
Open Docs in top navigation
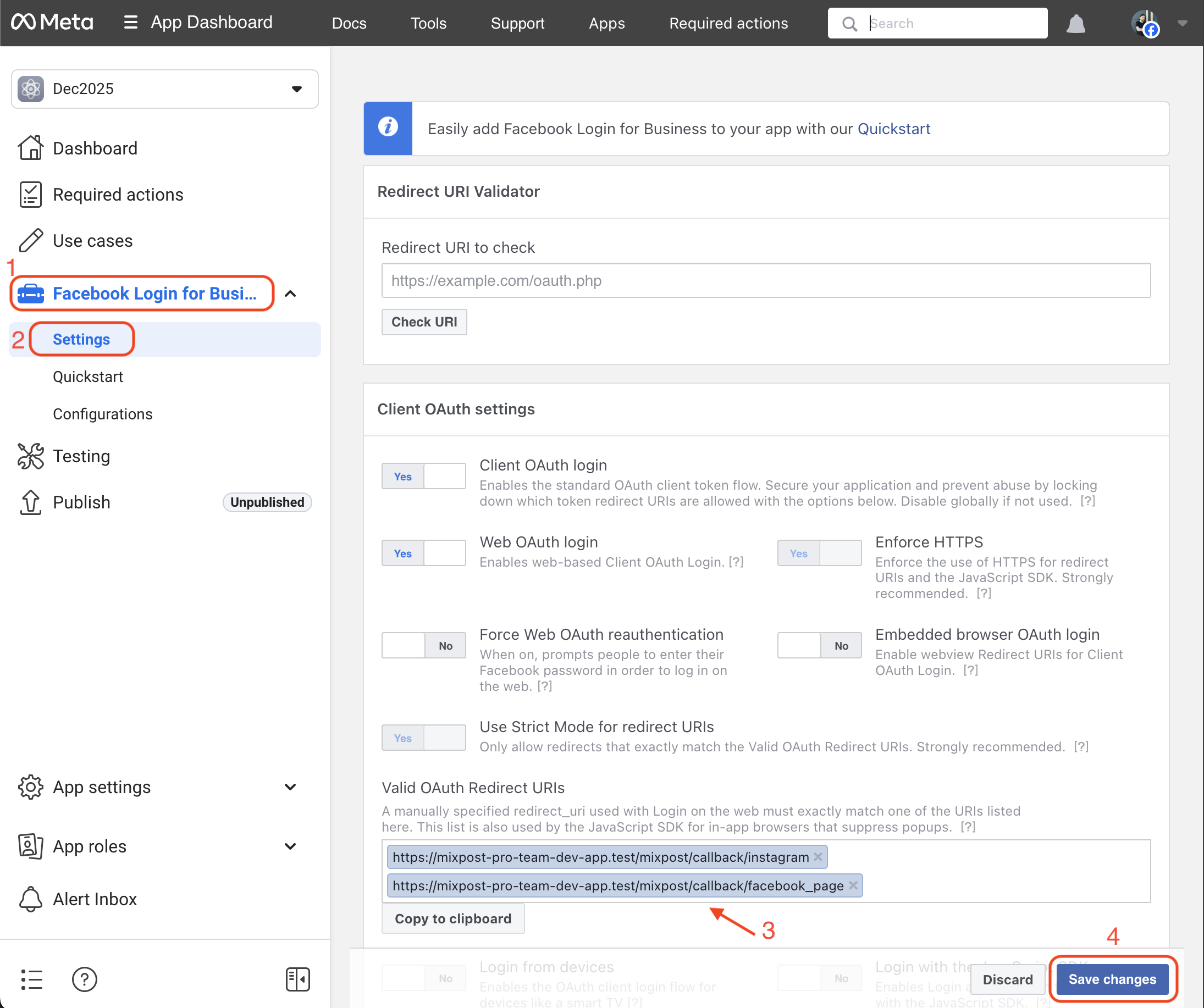[x=349, y=24]
